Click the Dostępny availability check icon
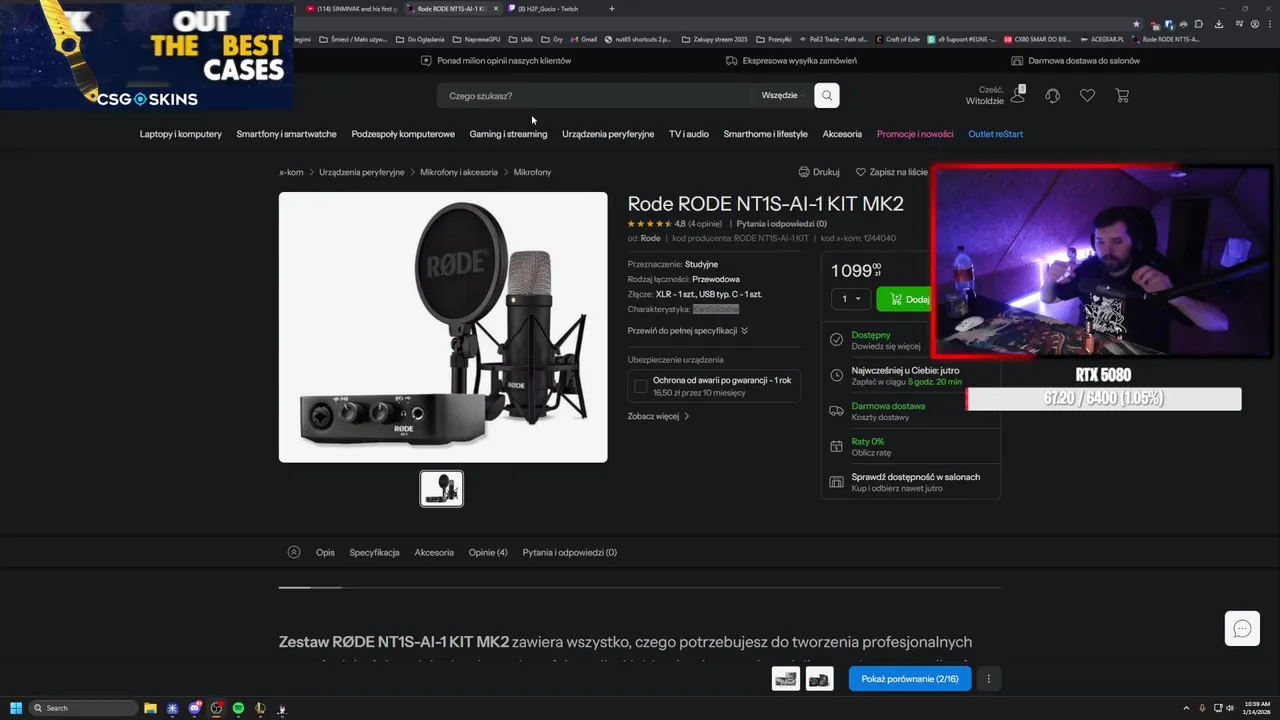Viewport: 1280px width, 720px height. (x=837, y=340)
